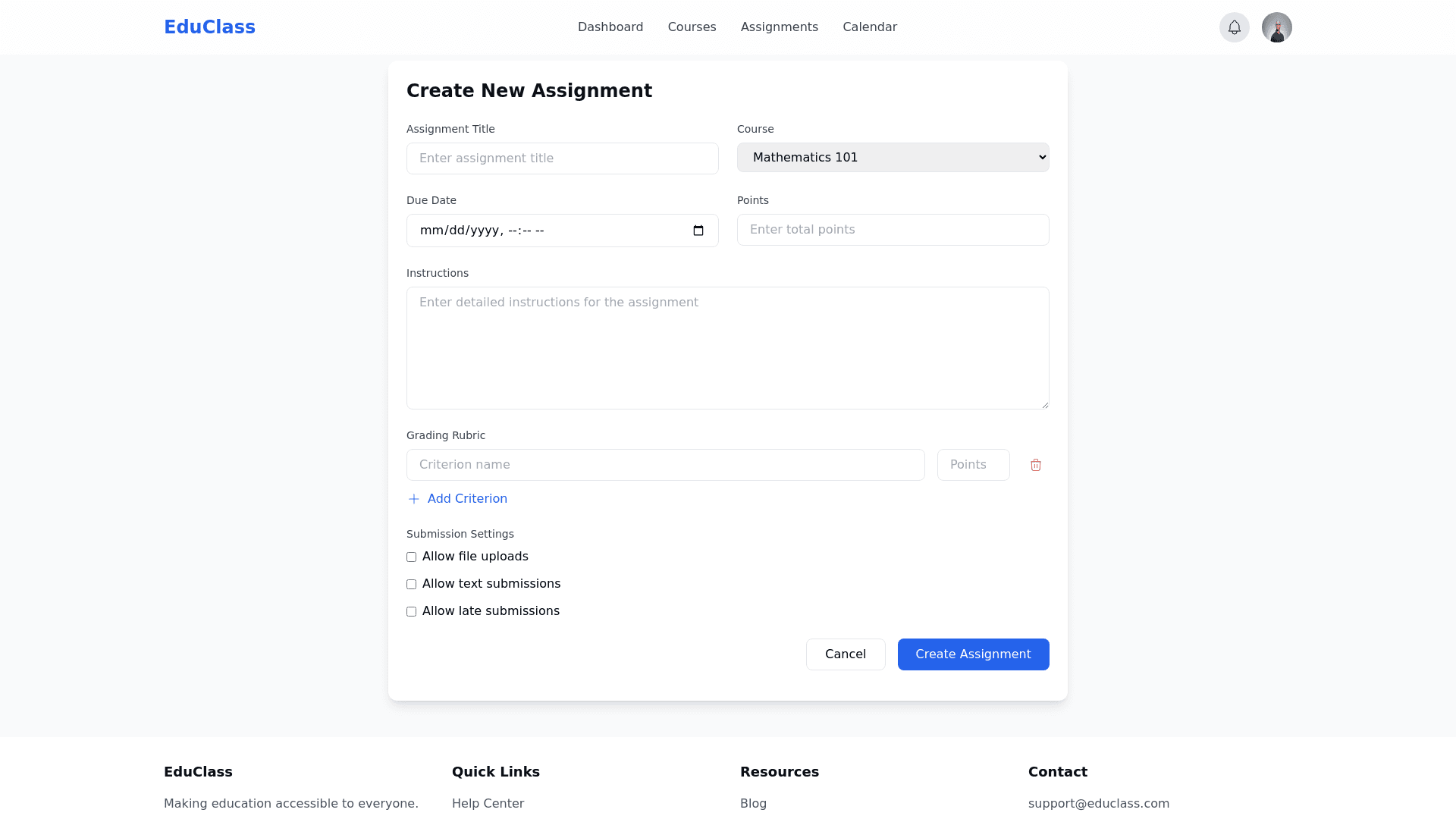Open the Dashboard nav item
The width and height of the screenshot is (1456, 819).
point(610,27)
